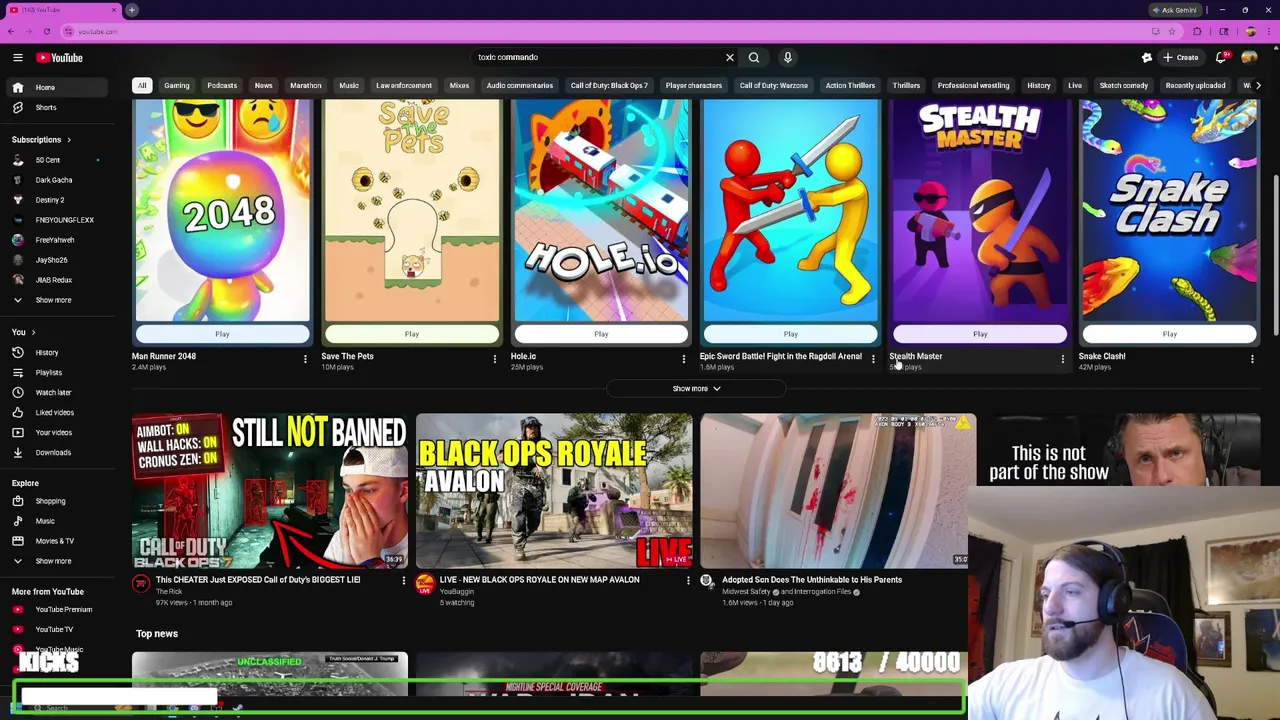Play the Hole.io game

point(601,334)
